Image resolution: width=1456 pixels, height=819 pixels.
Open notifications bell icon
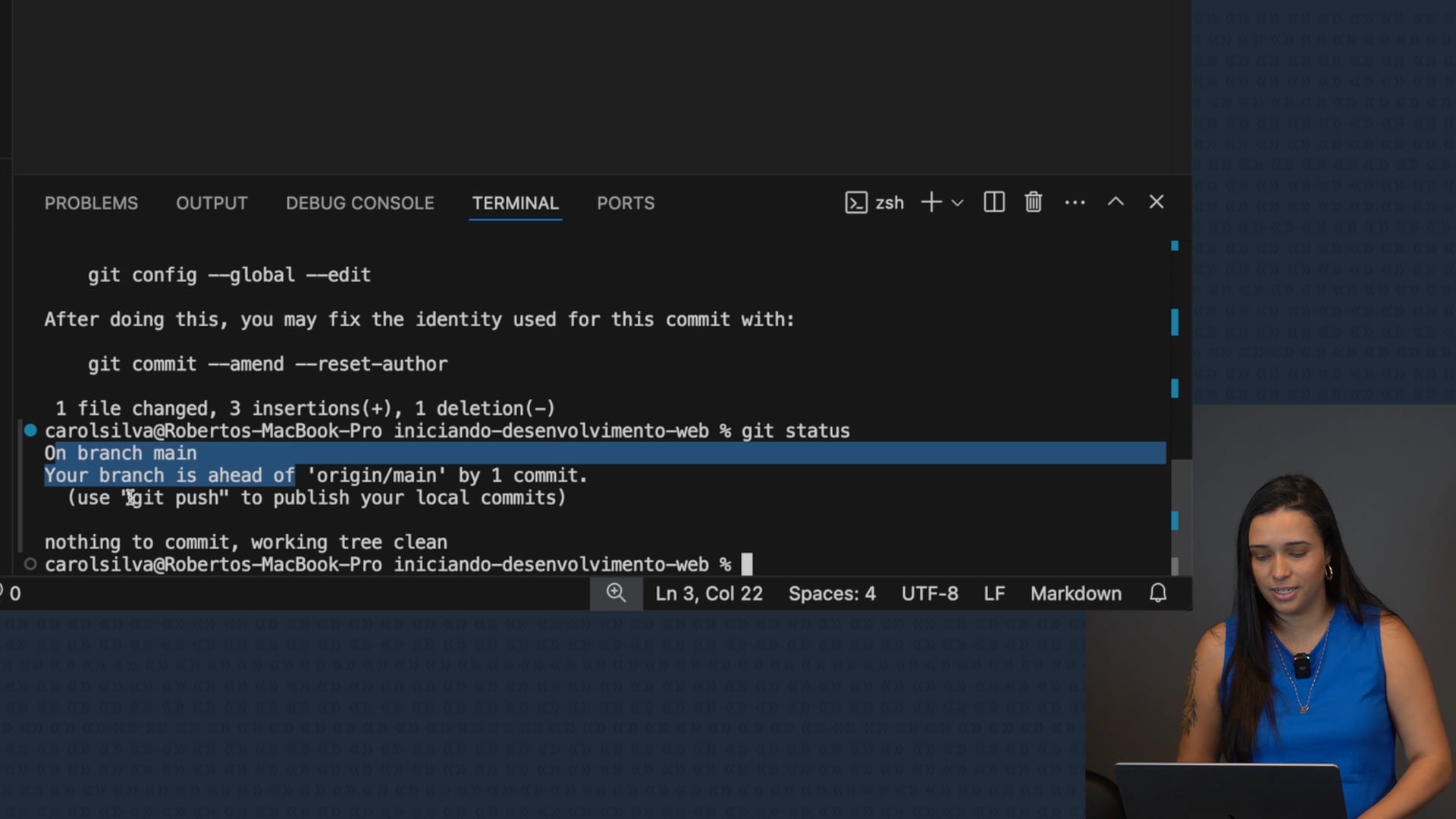[x=1158, y=593]
